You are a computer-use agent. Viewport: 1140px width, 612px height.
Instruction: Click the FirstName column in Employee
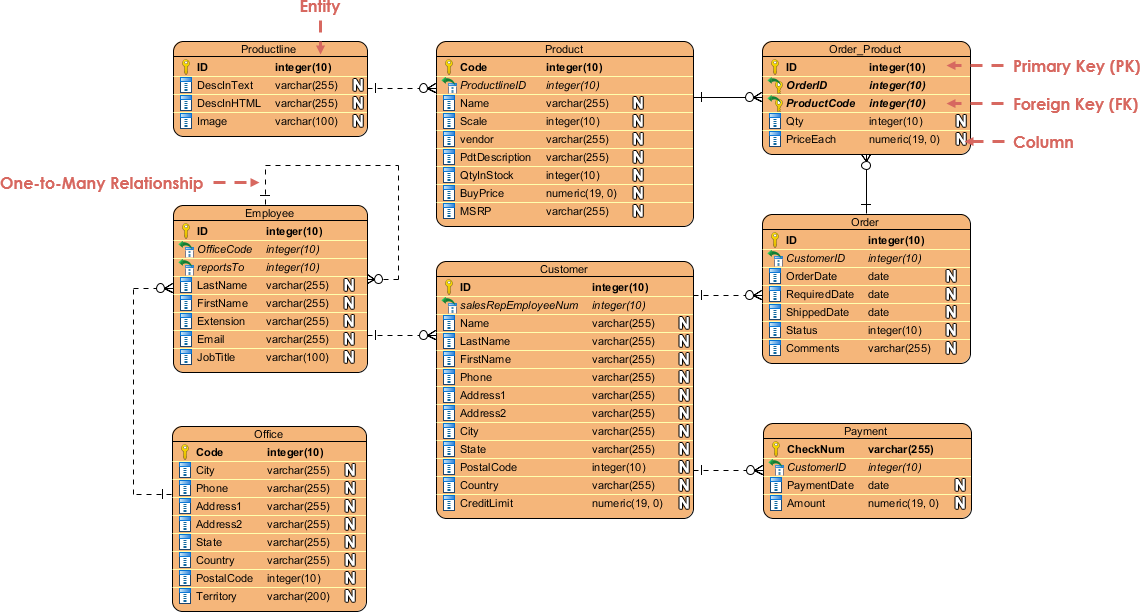(x=222, y=304)
